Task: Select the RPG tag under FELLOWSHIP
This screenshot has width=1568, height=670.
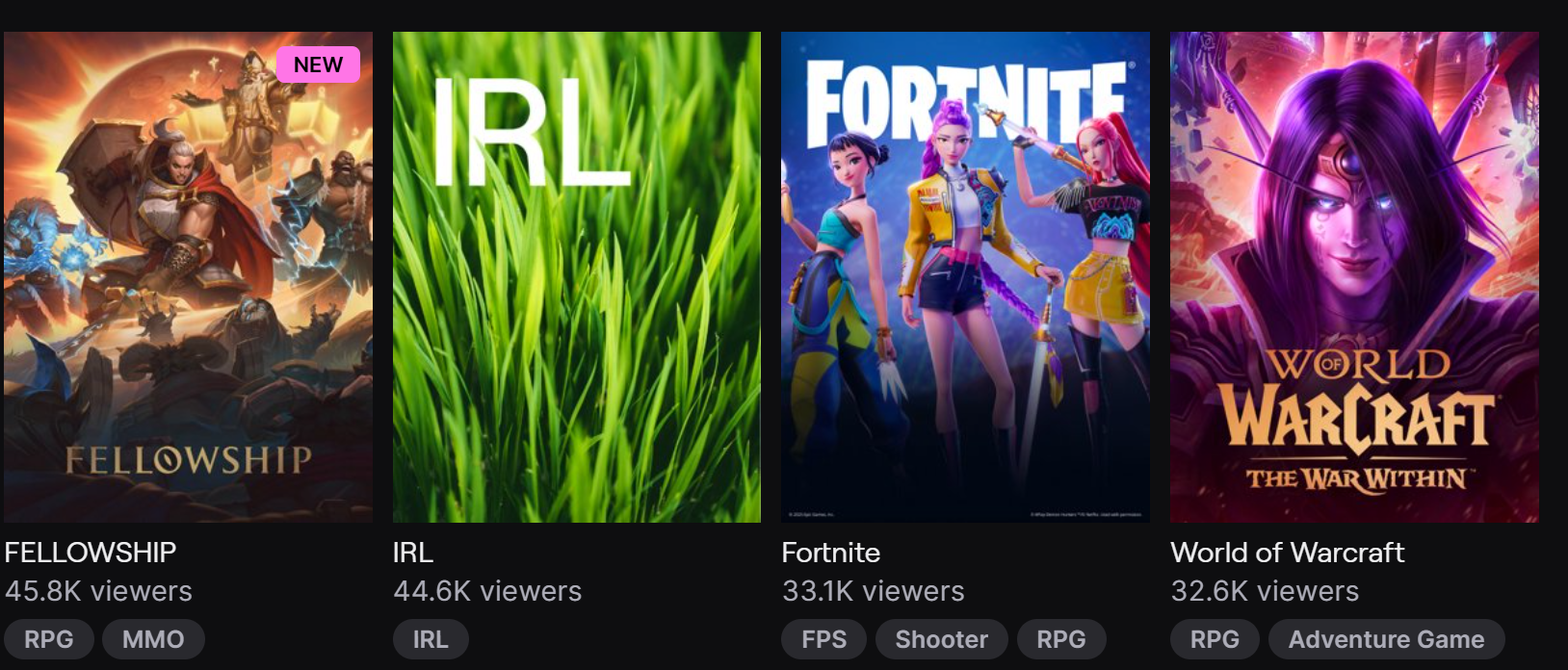Action: point(49,639)
